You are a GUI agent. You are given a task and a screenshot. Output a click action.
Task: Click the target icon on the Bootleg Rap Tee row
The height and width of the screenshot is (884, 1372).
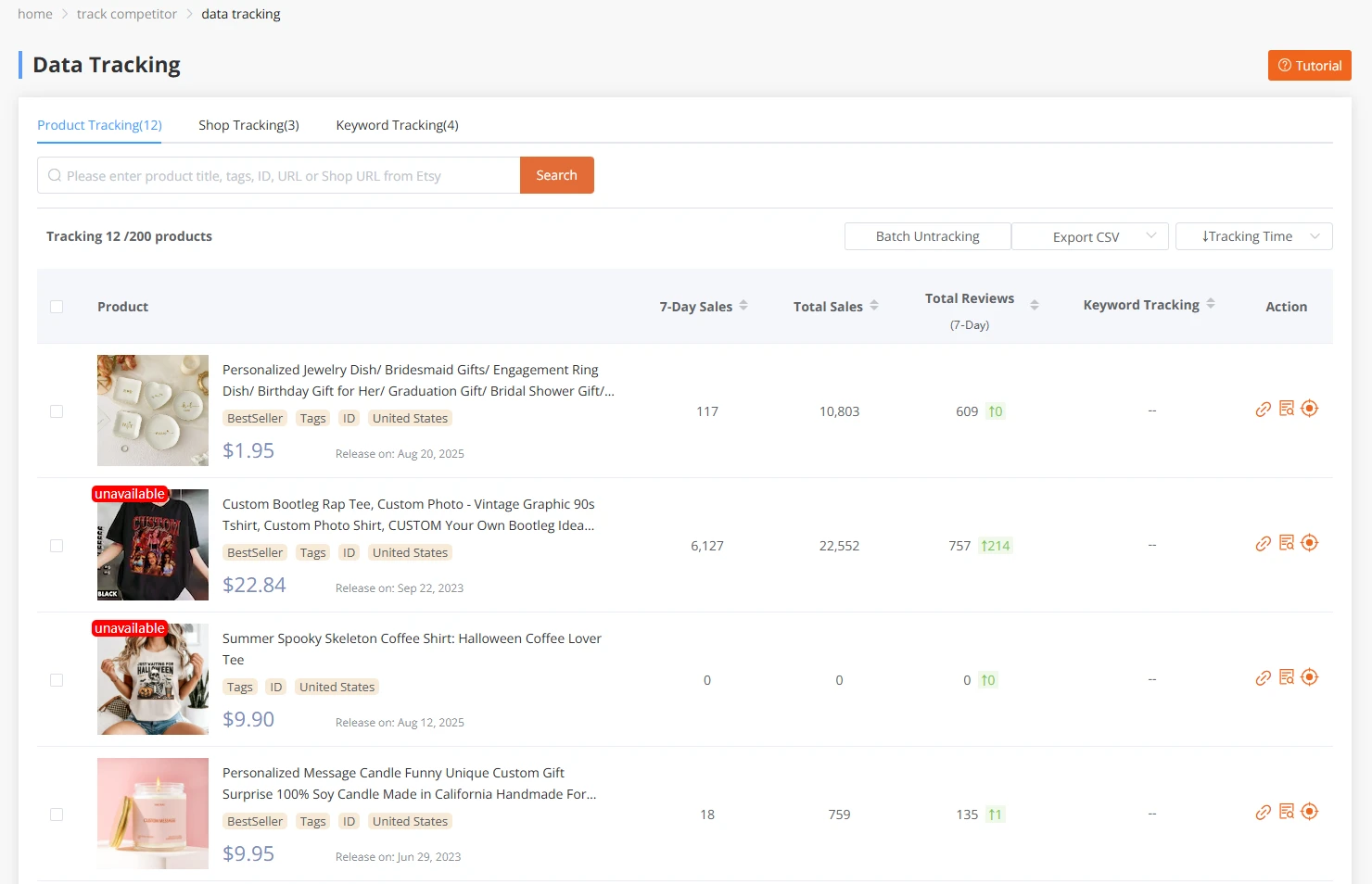tap(1309, 543)
